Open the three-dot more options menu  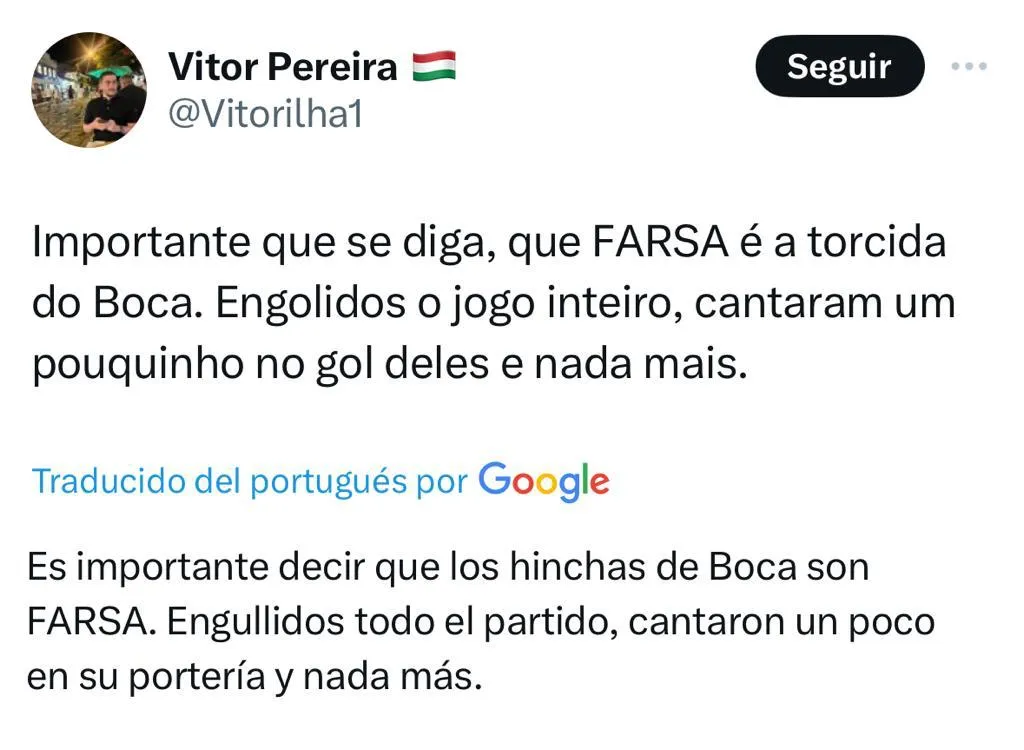(x=967, y=67)
